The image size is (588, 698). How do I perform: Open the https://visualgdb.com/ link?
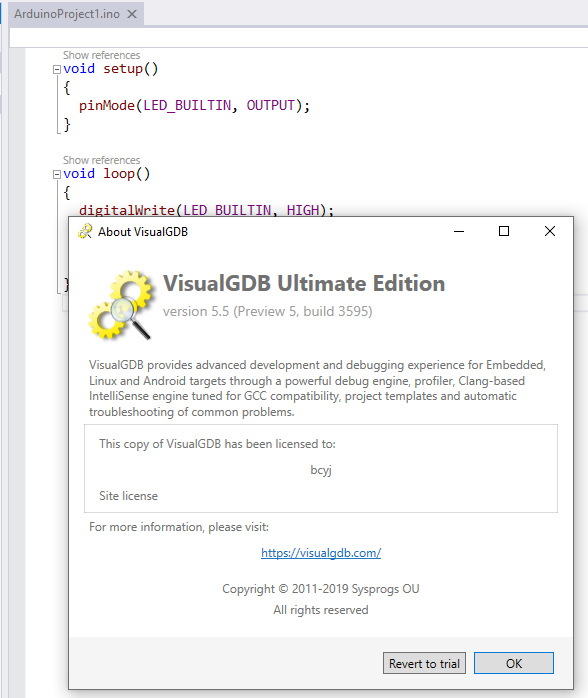(321, 553)
